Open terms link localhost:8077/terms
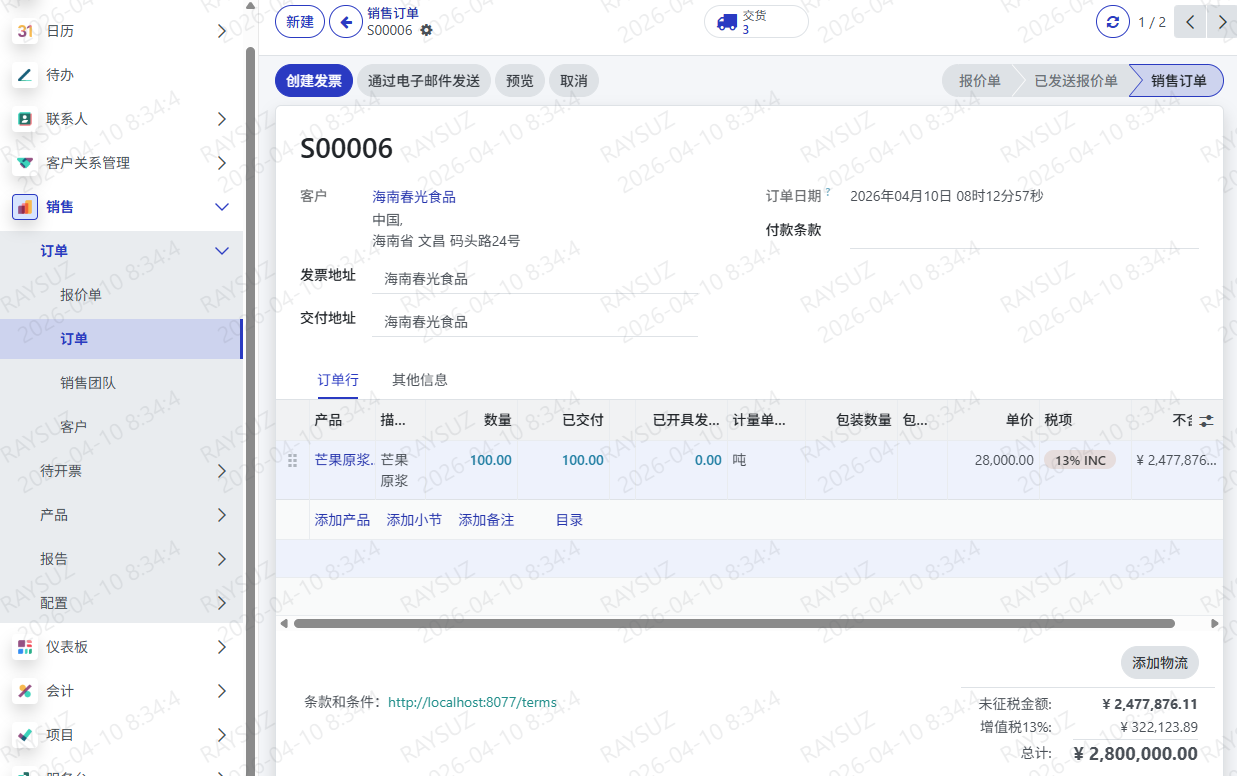This screenshot has height=776, width=1237. coord(472,702)
